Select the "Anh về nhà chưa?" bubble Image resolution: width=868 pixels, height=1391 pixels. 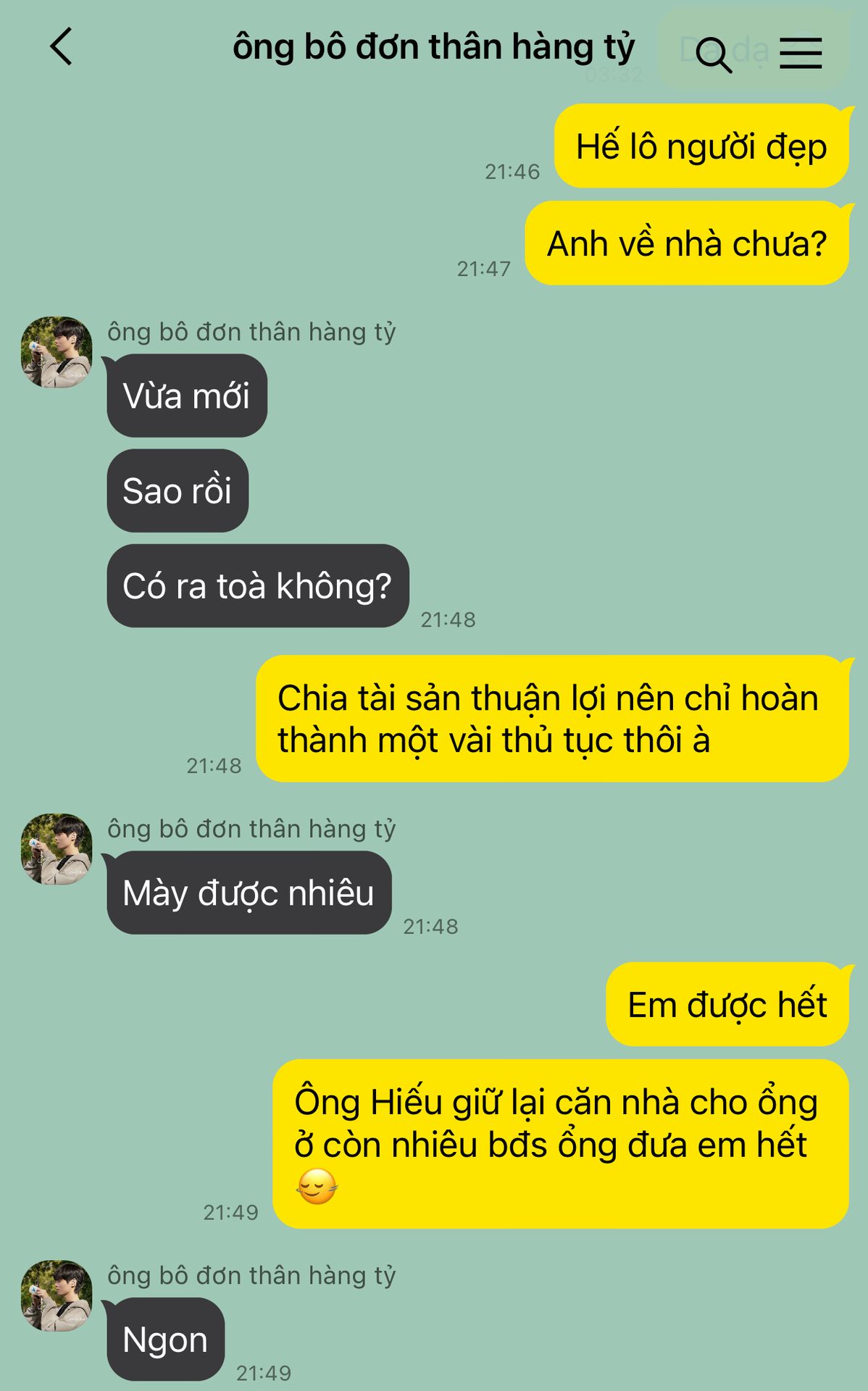click(x=687, y=243)
